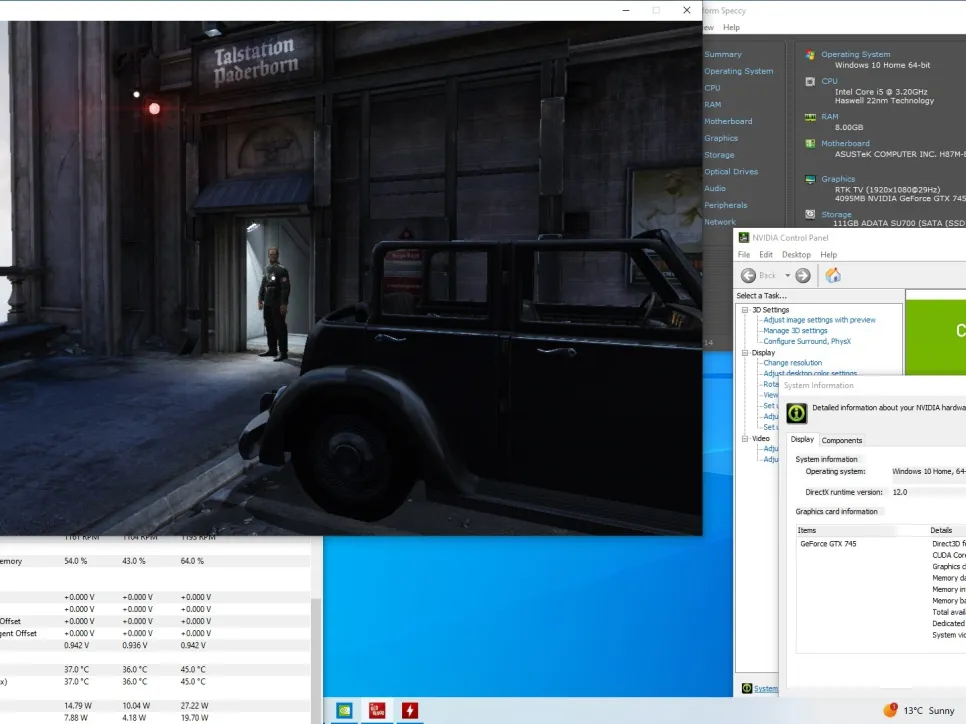Viewport: 966px width, 724px height.
Task: Open the Edit menu in NVIDIA Control Panel
Action: 766,254
